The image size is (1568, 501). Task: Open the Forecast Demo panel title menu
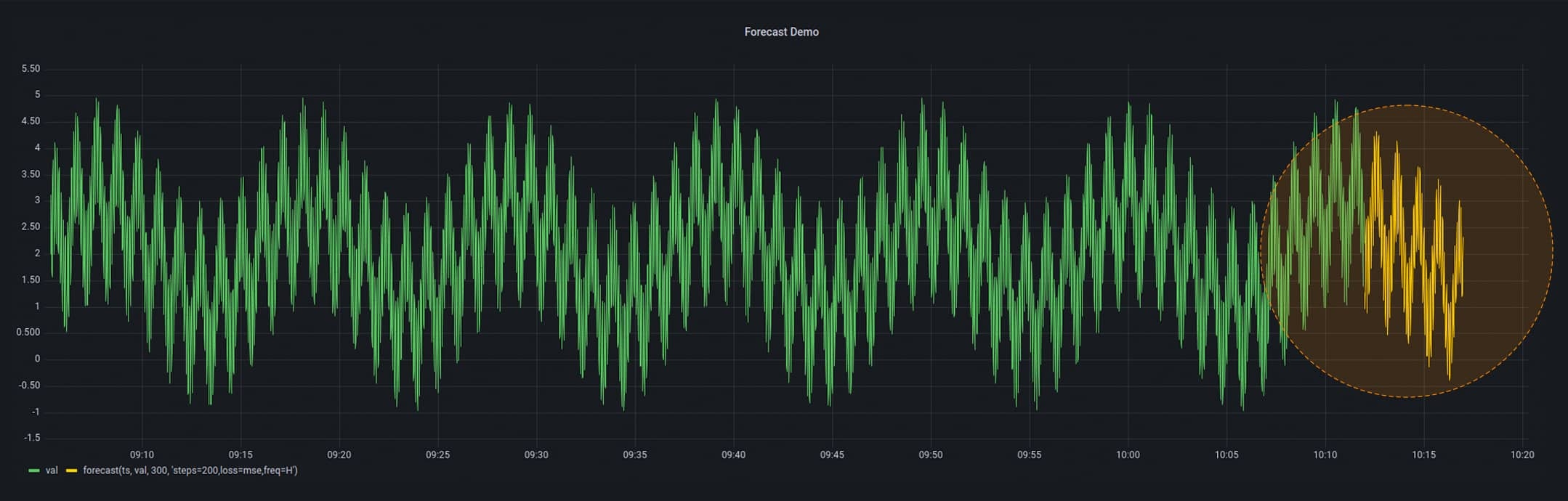[x=781, y=32]
